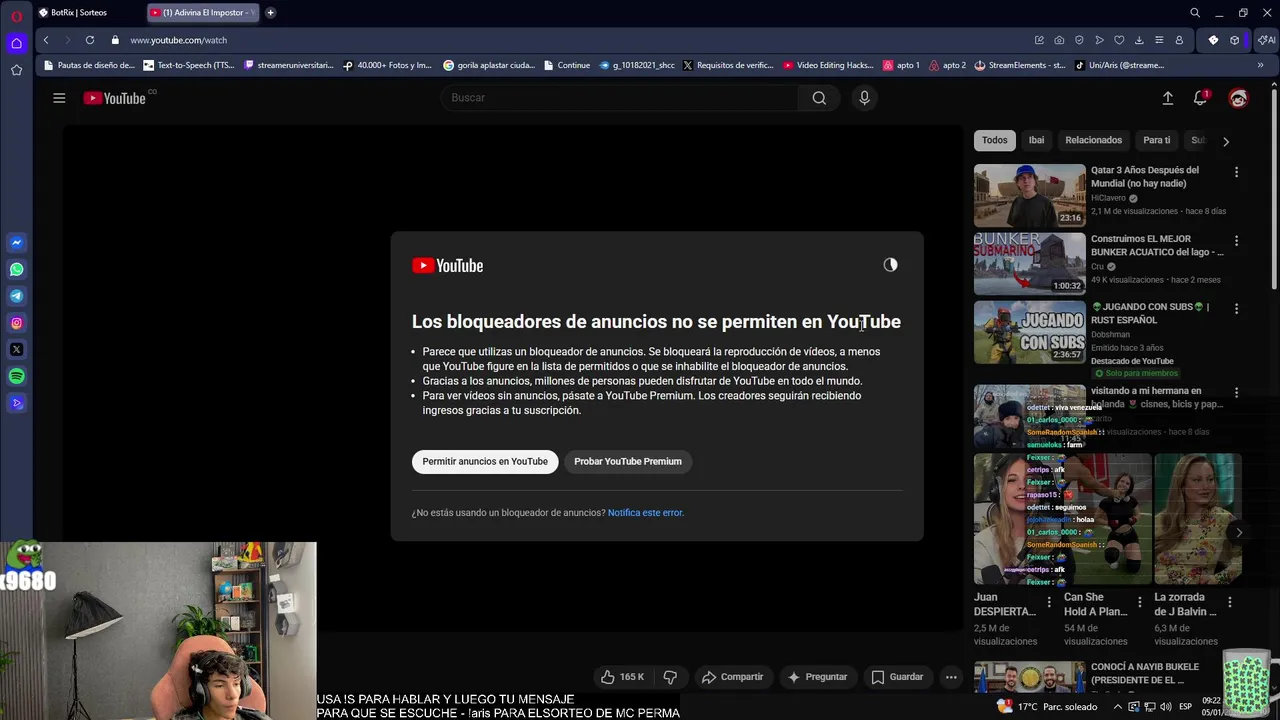Screen dimensions: 1280x720
Task: Open browser downloads icon
Action: [1139, 40]
